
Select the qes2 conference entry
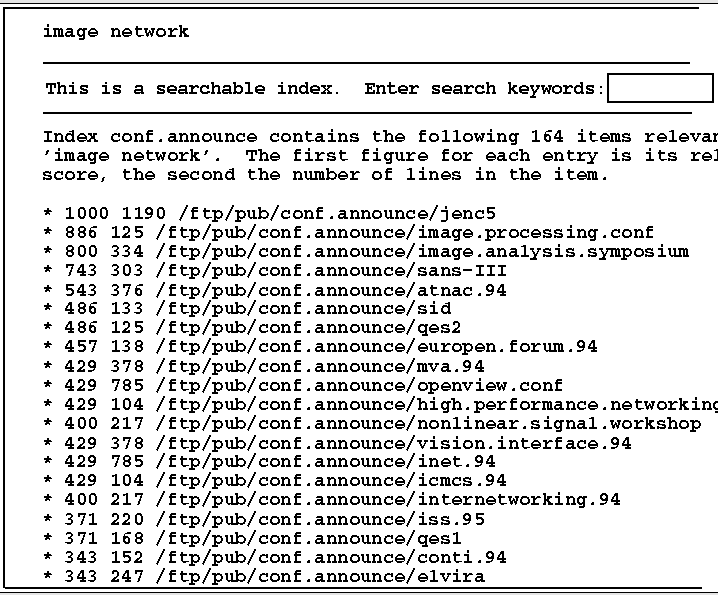(x=308, y=328)
